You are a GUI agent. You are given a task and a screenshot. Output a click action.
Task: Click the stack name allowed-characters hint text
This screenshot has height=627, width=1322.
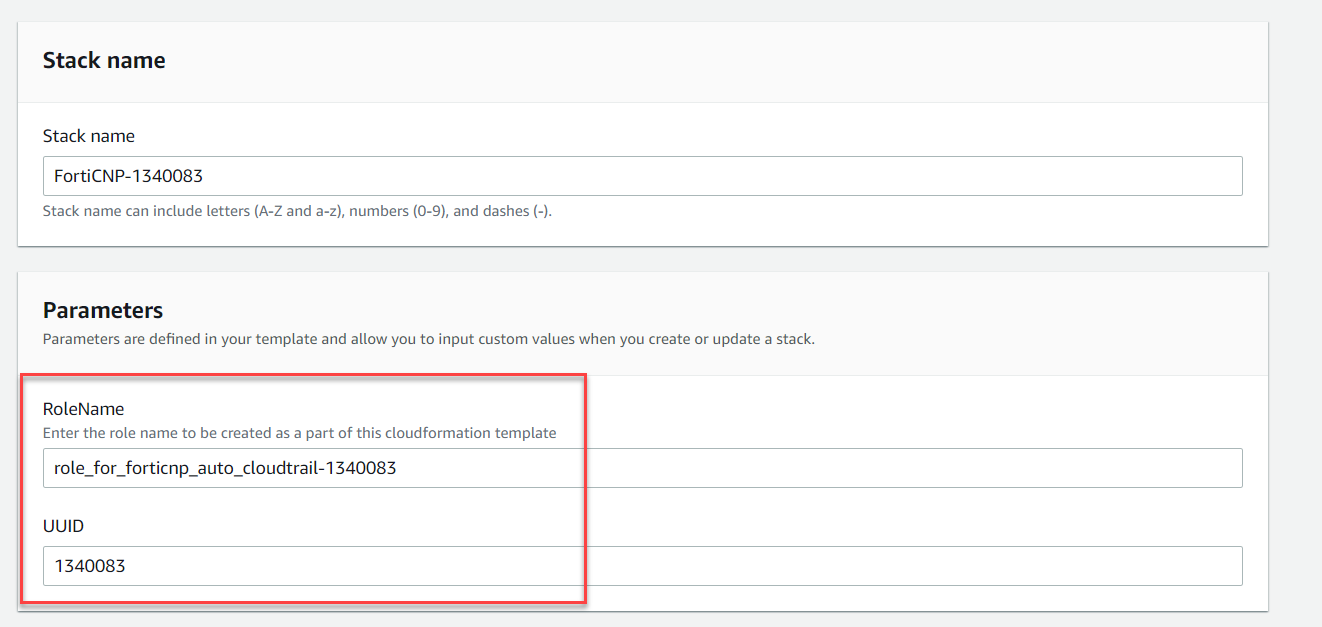coord(297,212)
